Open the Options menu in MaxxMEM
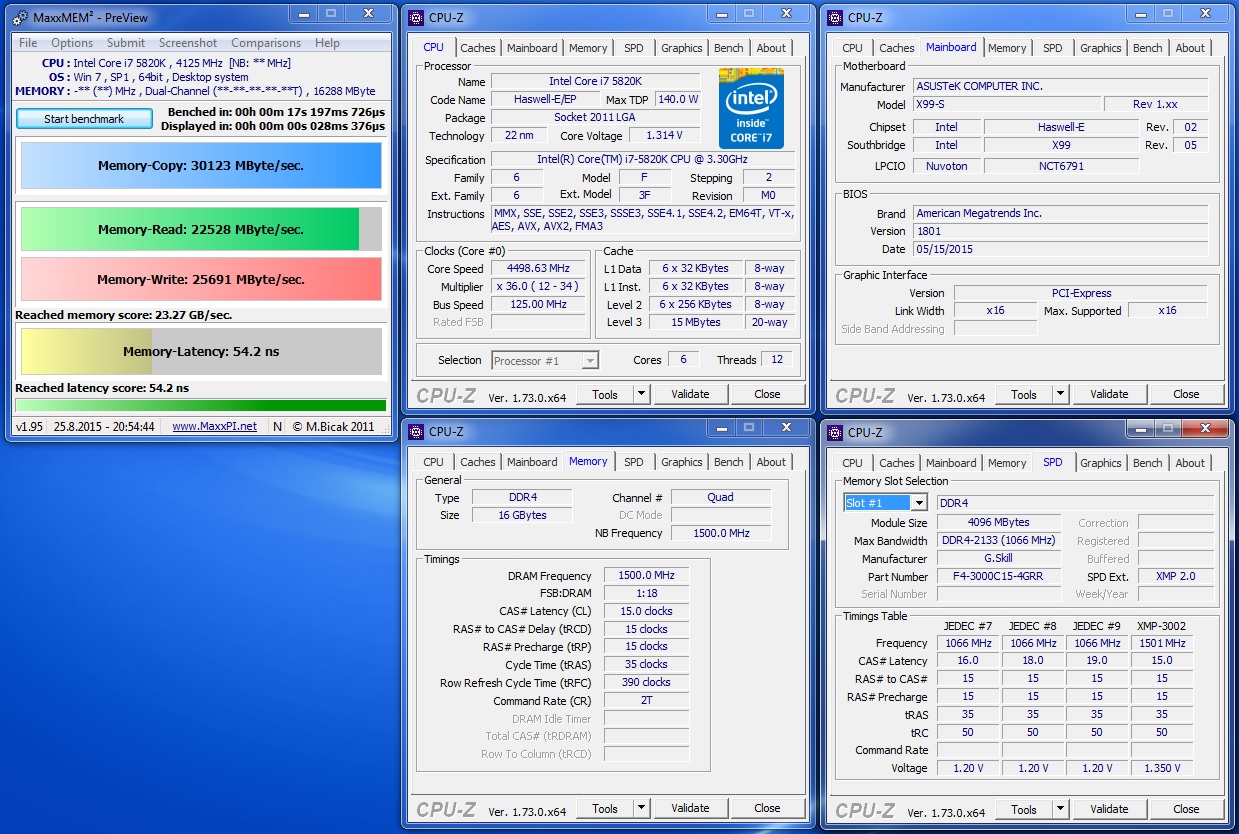The image size is (1239, 834). click(72, 43)
